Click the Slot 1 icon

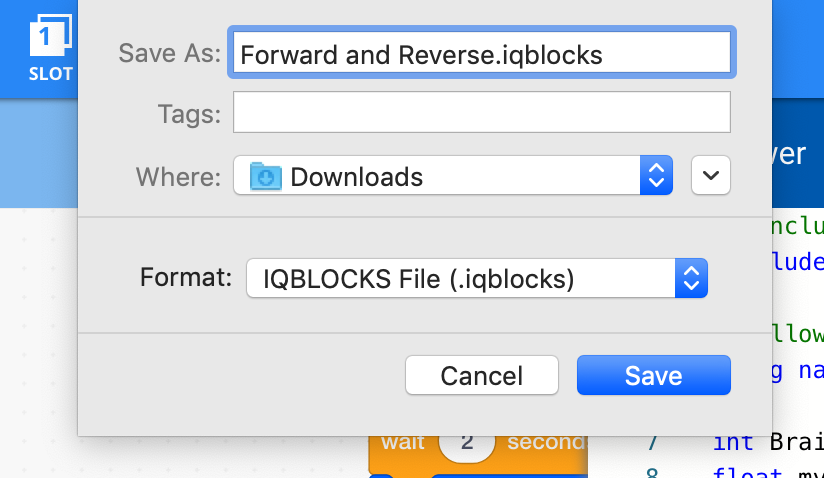click(50, 37)
